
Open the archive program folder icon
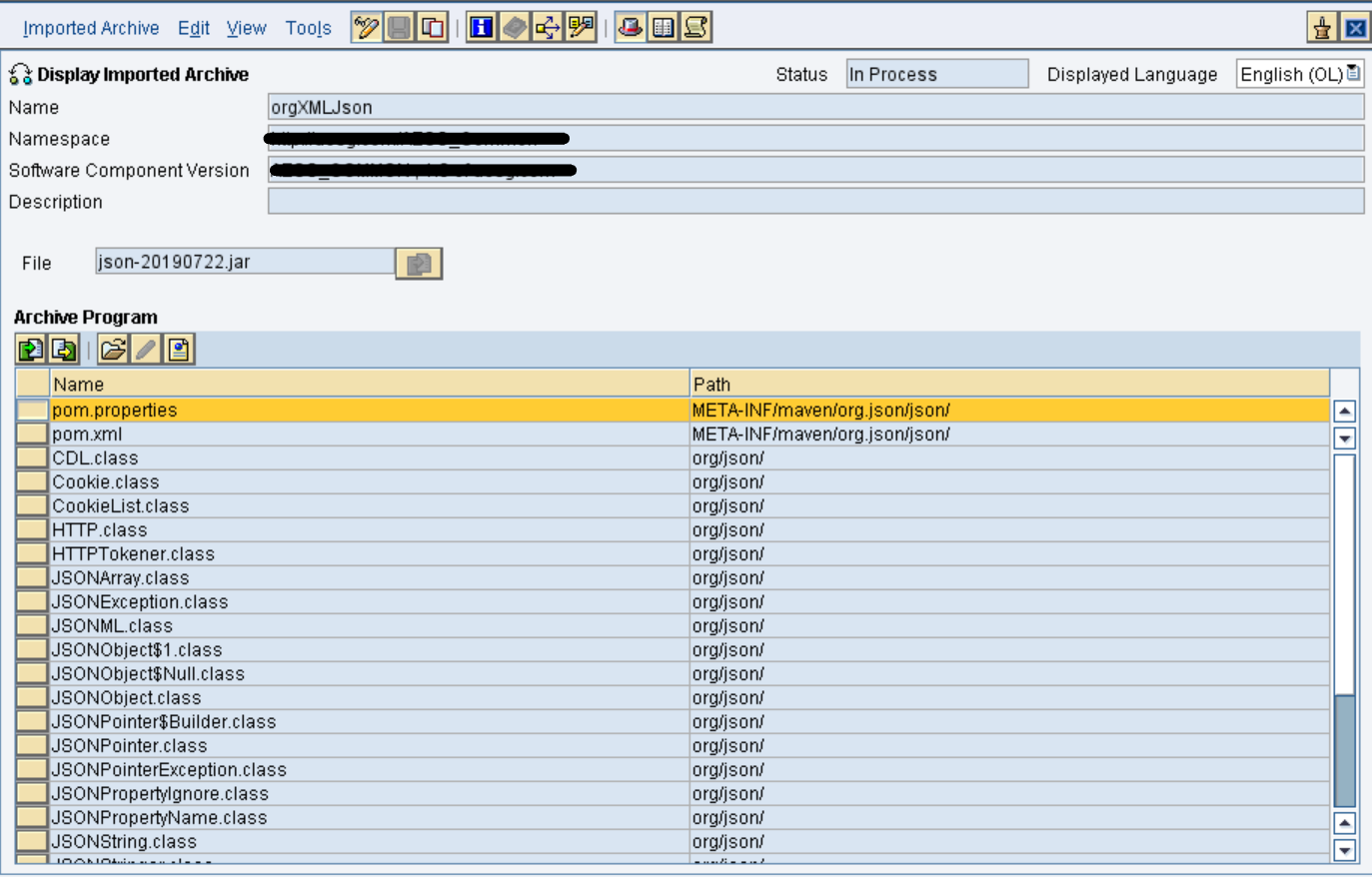[x=113, y=349]
